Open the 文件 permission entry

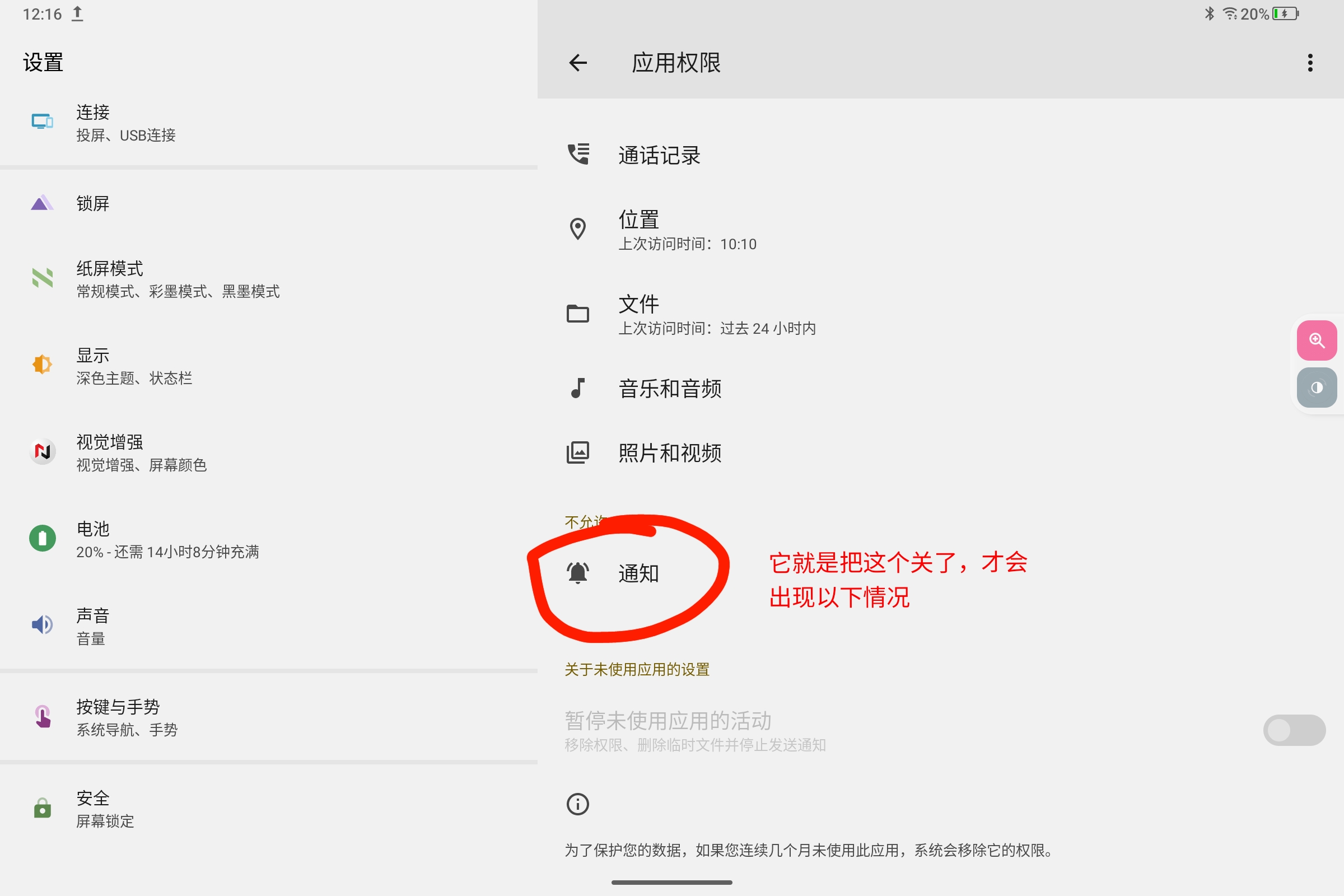941,314
